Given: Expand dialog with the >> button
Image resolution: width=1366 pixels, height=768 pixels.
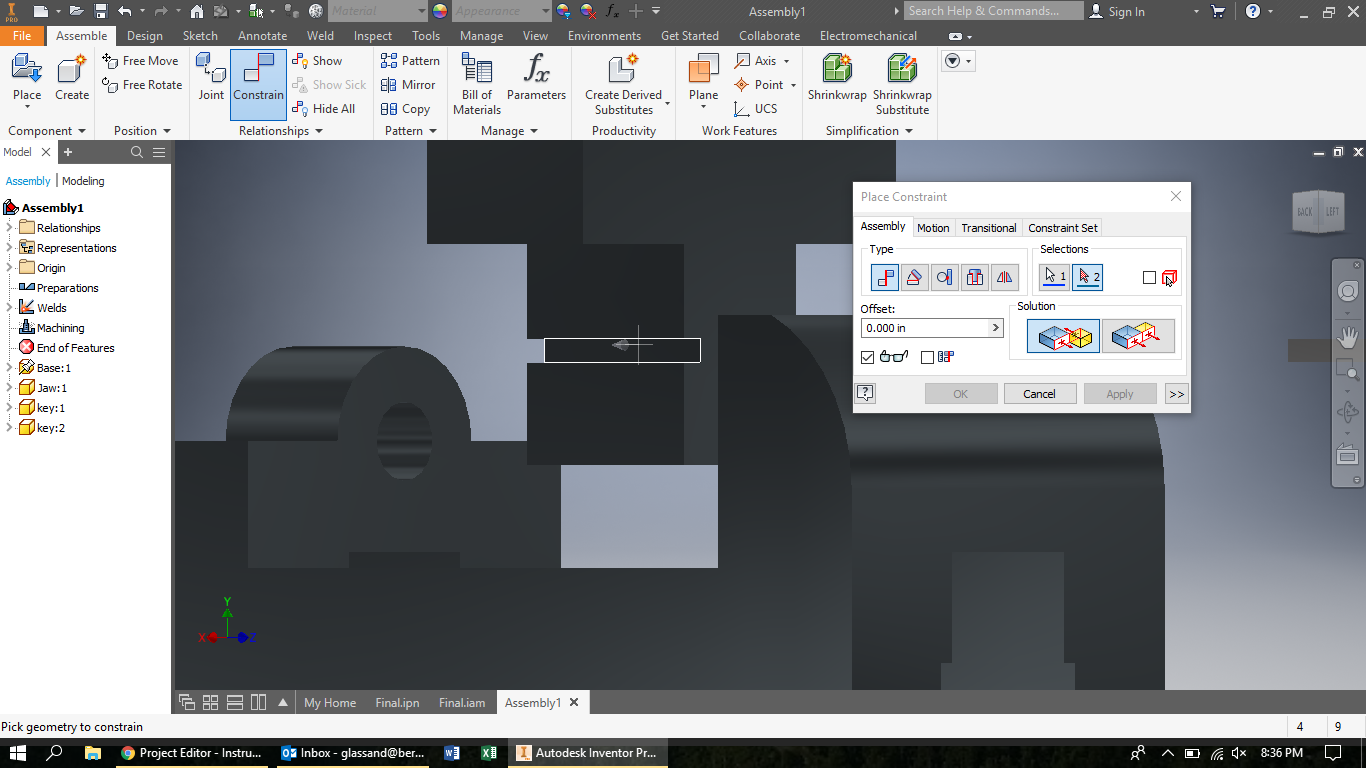Looking at the screenshot, I should pyautogui.click(x=1177, y=394).
